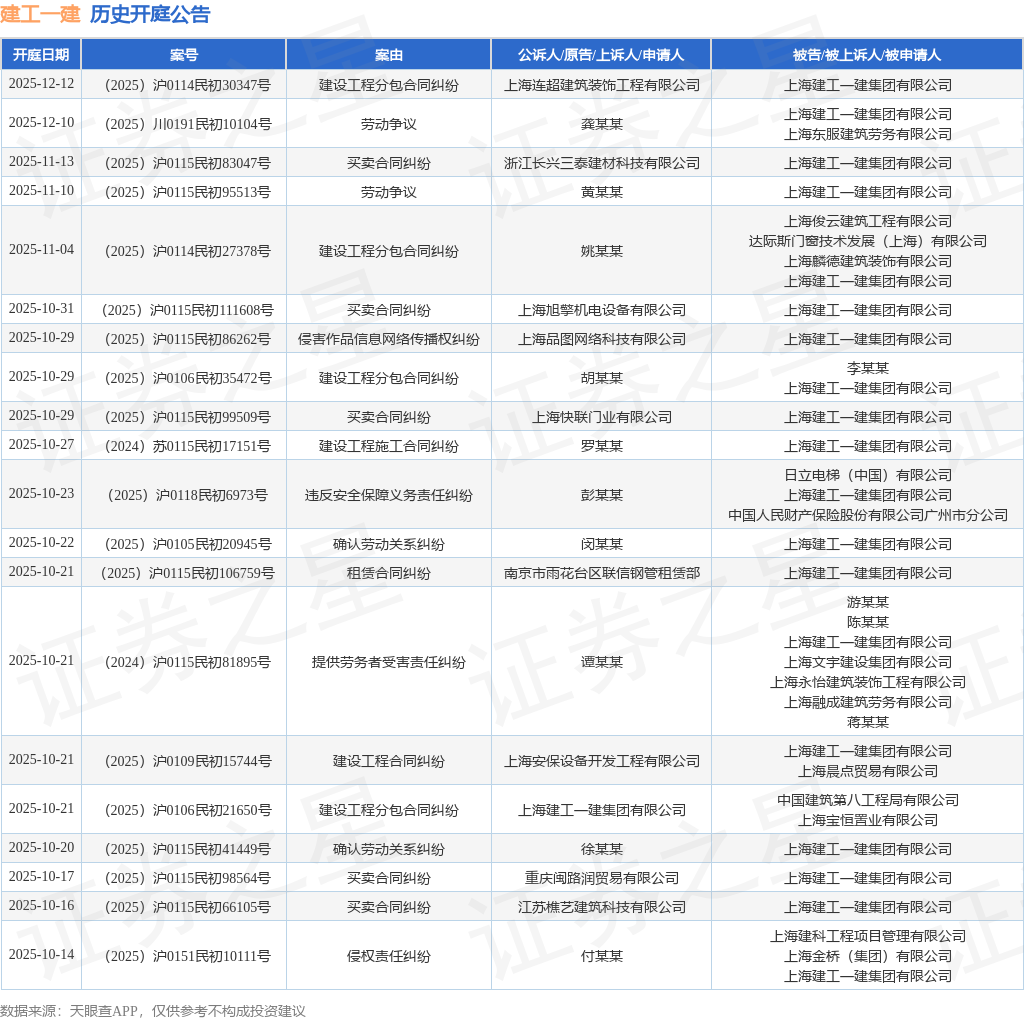The image size is (1024, 1020).
Task: Click the 开庭日期 column header
Action: pyautogui.click(x=41, y=55)
